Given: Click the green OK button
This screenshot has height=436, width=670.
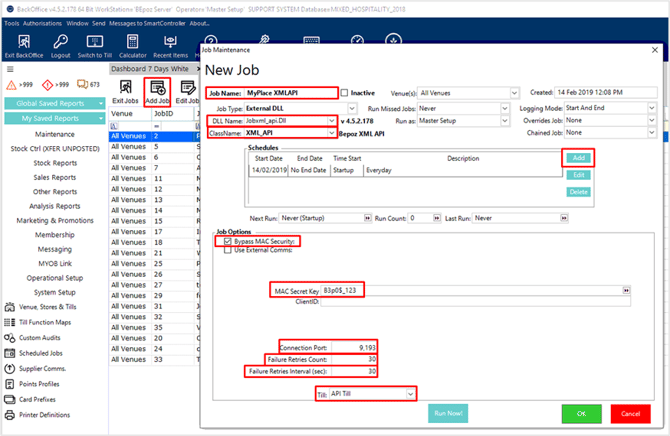Looking at the screenshot, I should (581, 414).
